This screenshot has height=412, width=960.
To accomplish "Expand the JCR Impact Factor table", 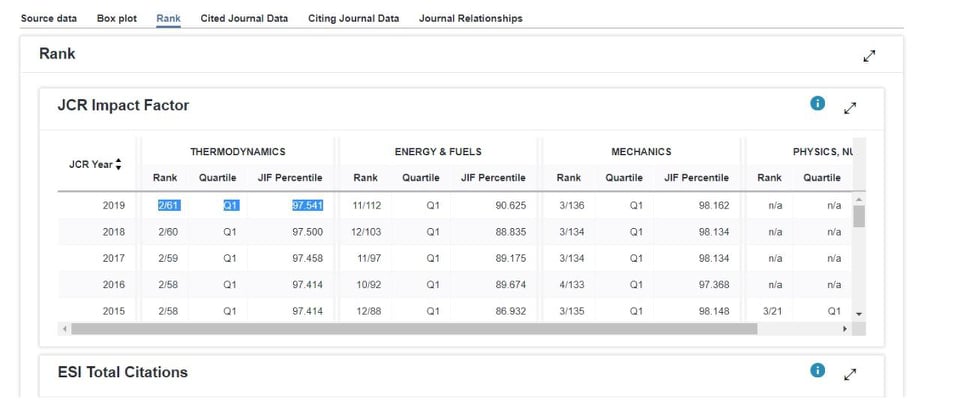I will tap(850, 107).
